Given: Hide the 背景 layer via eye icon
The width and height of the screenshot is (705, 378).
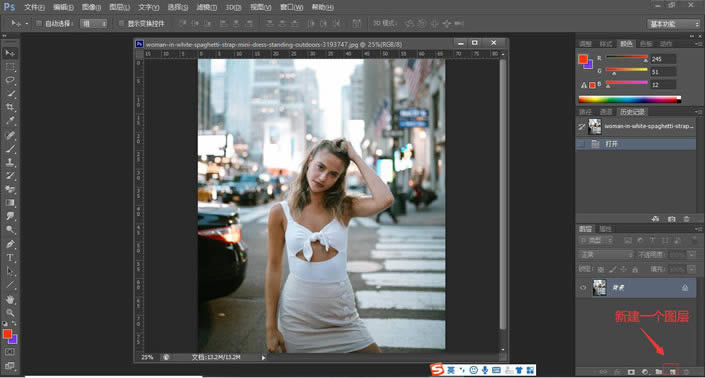Looking at the screenshot, I should click(x=583, y=288).
